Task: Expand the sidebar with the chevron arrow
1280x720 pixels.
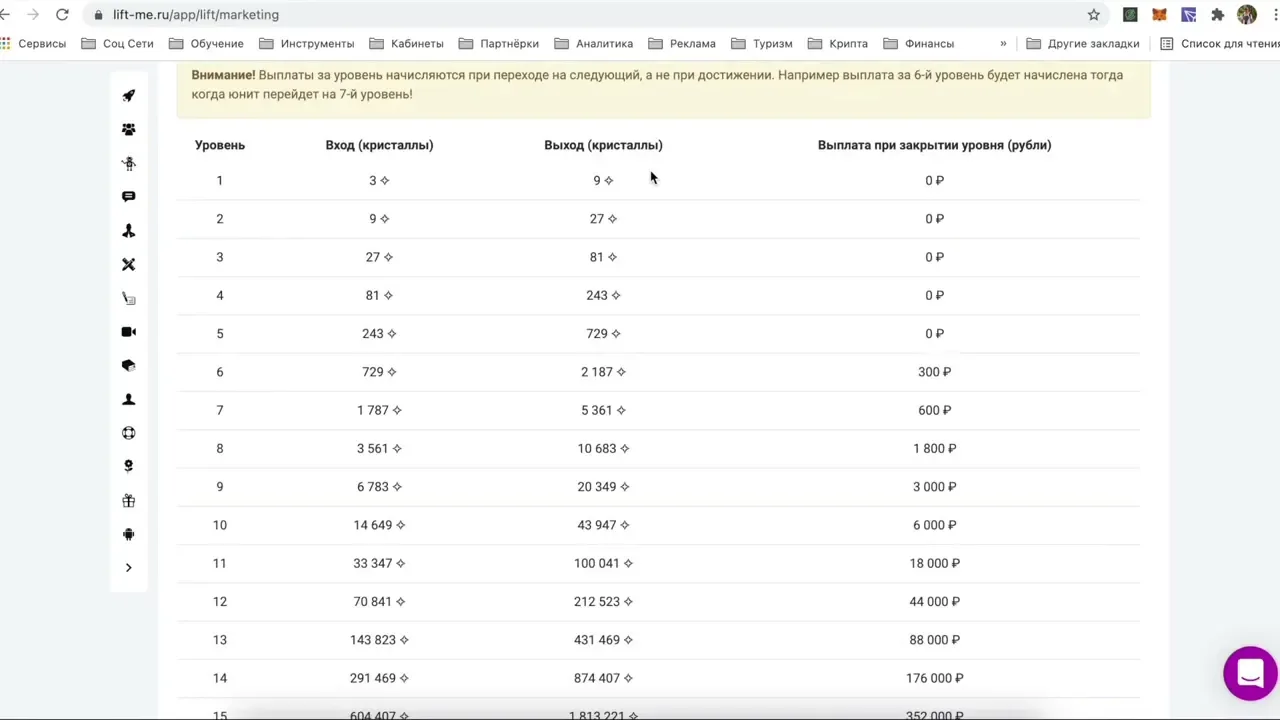Action: [128, 568]
